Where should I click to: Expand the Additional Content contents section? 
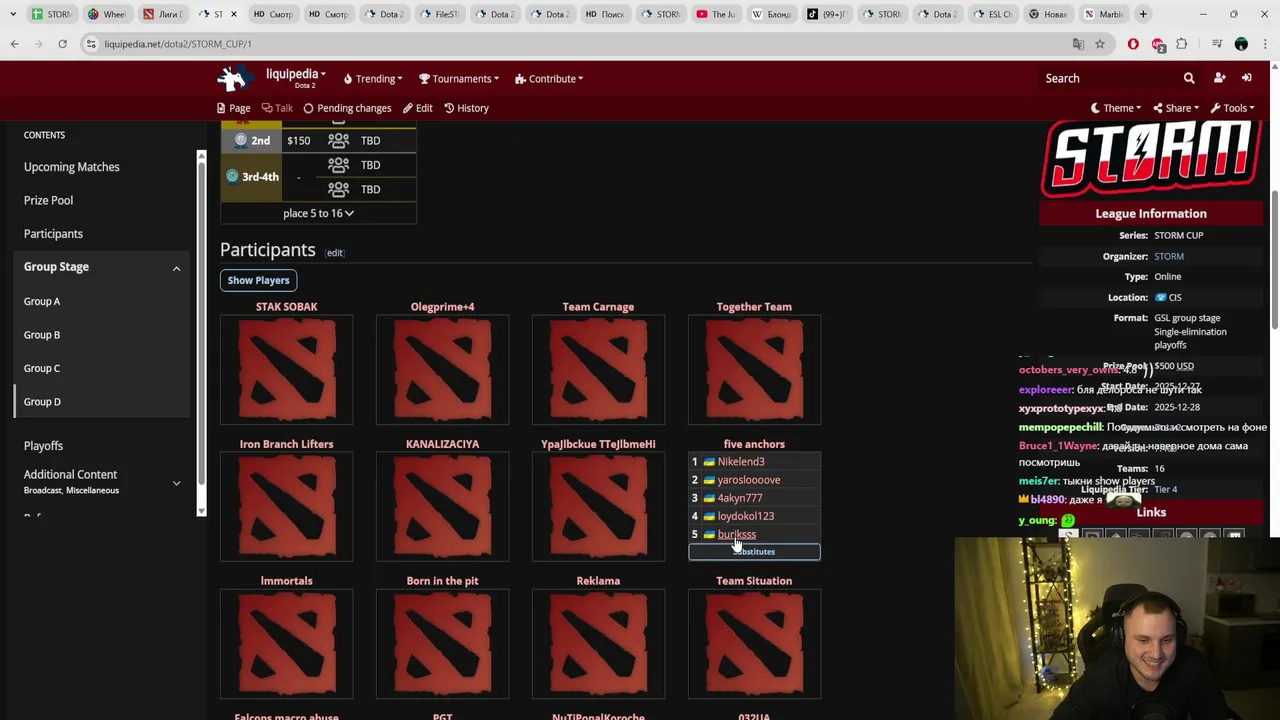pyautogui.click(x=176, y=483)
